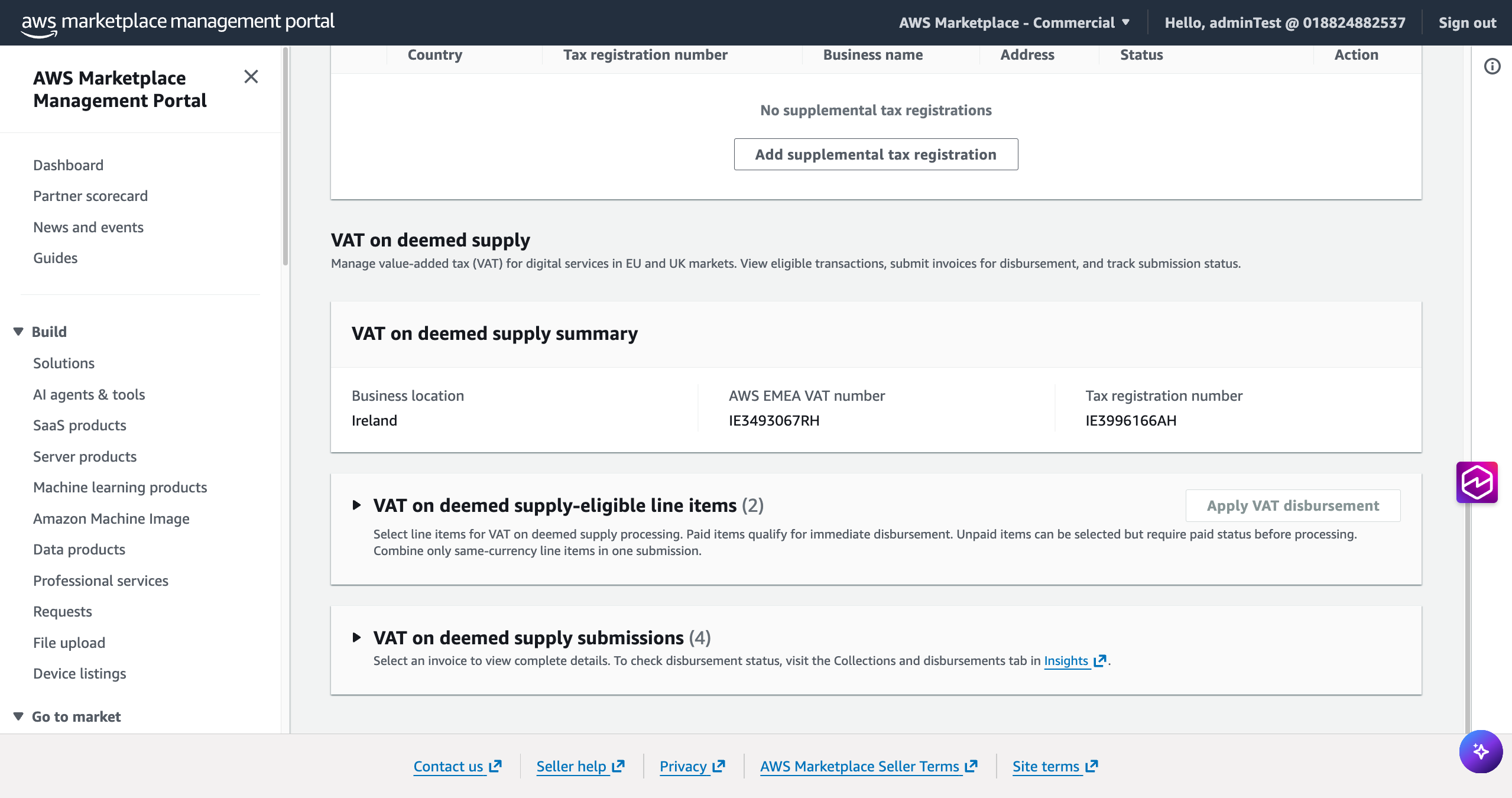
Task: Open AWS Marketplace - Commercial dropdown
Action: click(x=1014, y=22)
